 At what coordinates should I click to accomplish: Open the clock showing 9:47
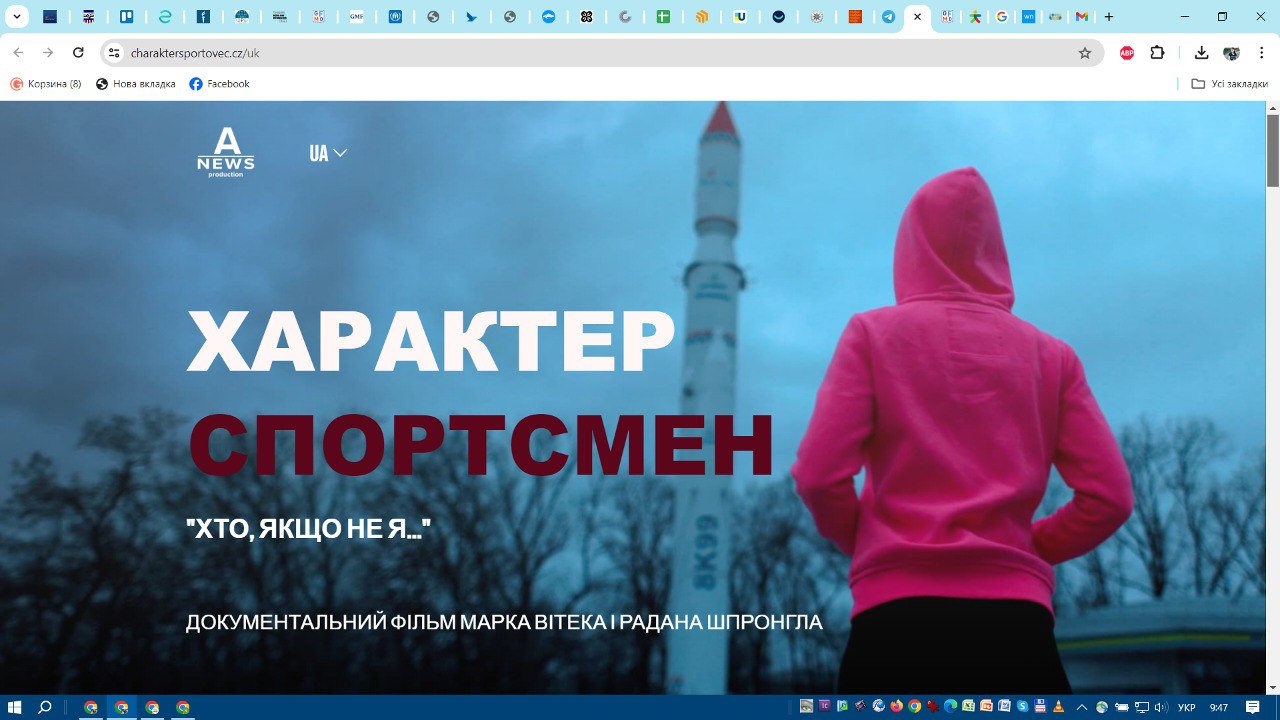(1218, 707)
